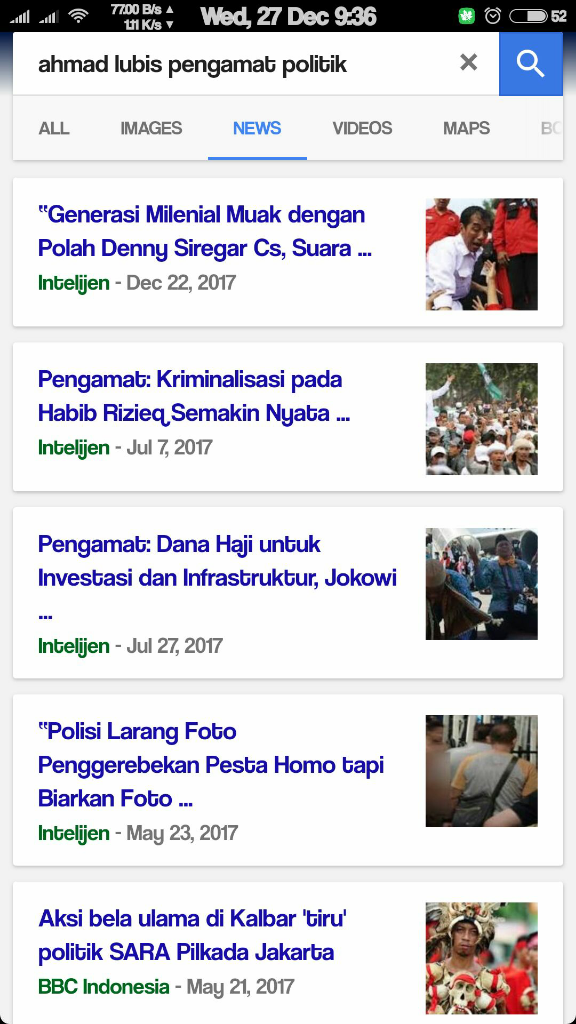Viewport: 576px width, 1024px height.
Task: Open 'Polisi Larang Foto Penggerebekan' headline
Action: [x=211, y=765]
